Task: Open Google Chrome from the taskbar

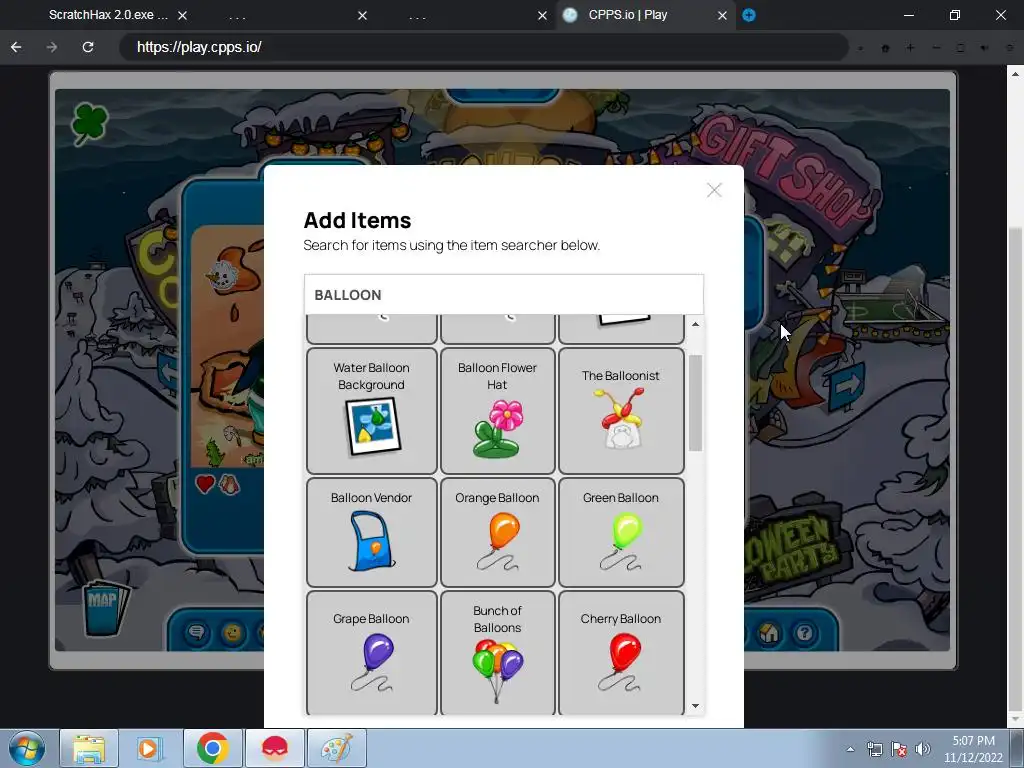Action: click(x=212, y=748)
